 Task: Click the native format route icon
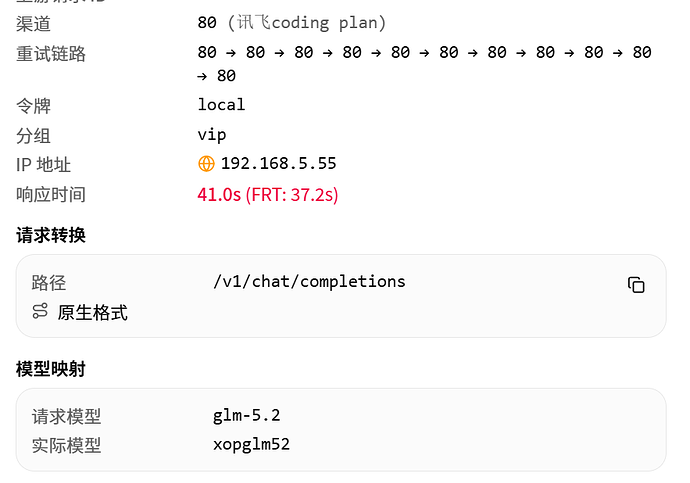click(40, 311)
